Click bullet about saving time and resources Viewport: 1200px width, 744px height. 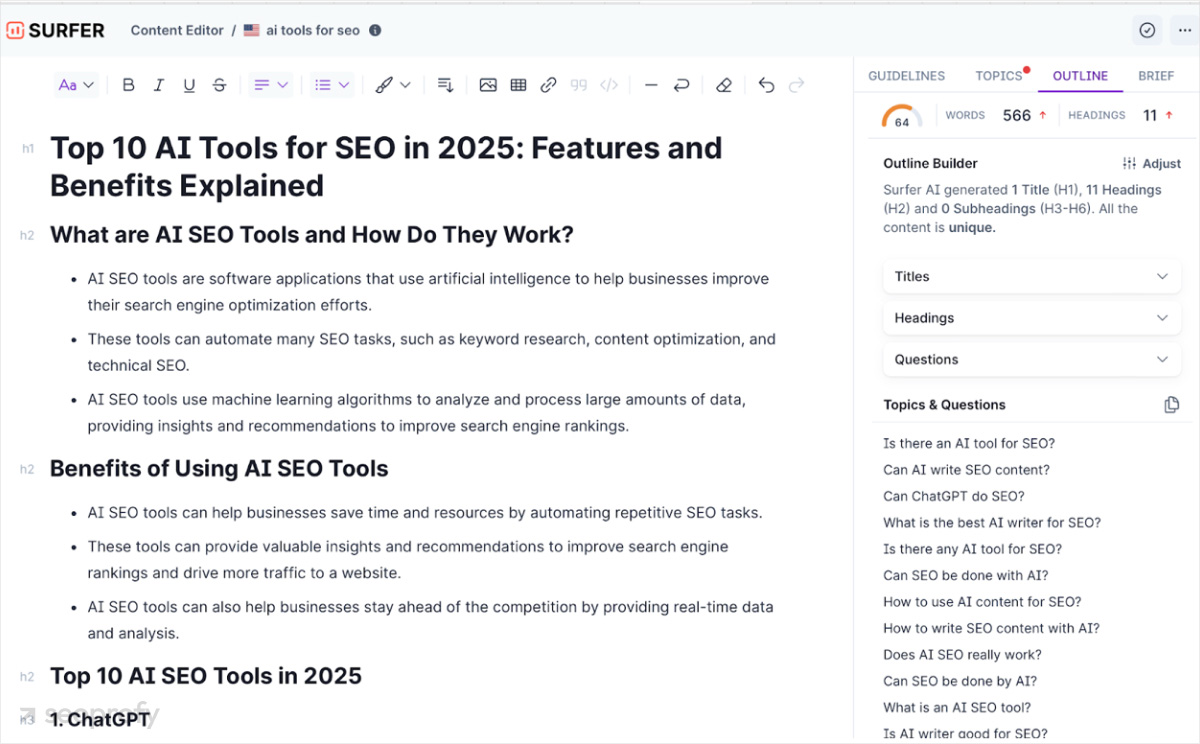[x=425, y=513]
